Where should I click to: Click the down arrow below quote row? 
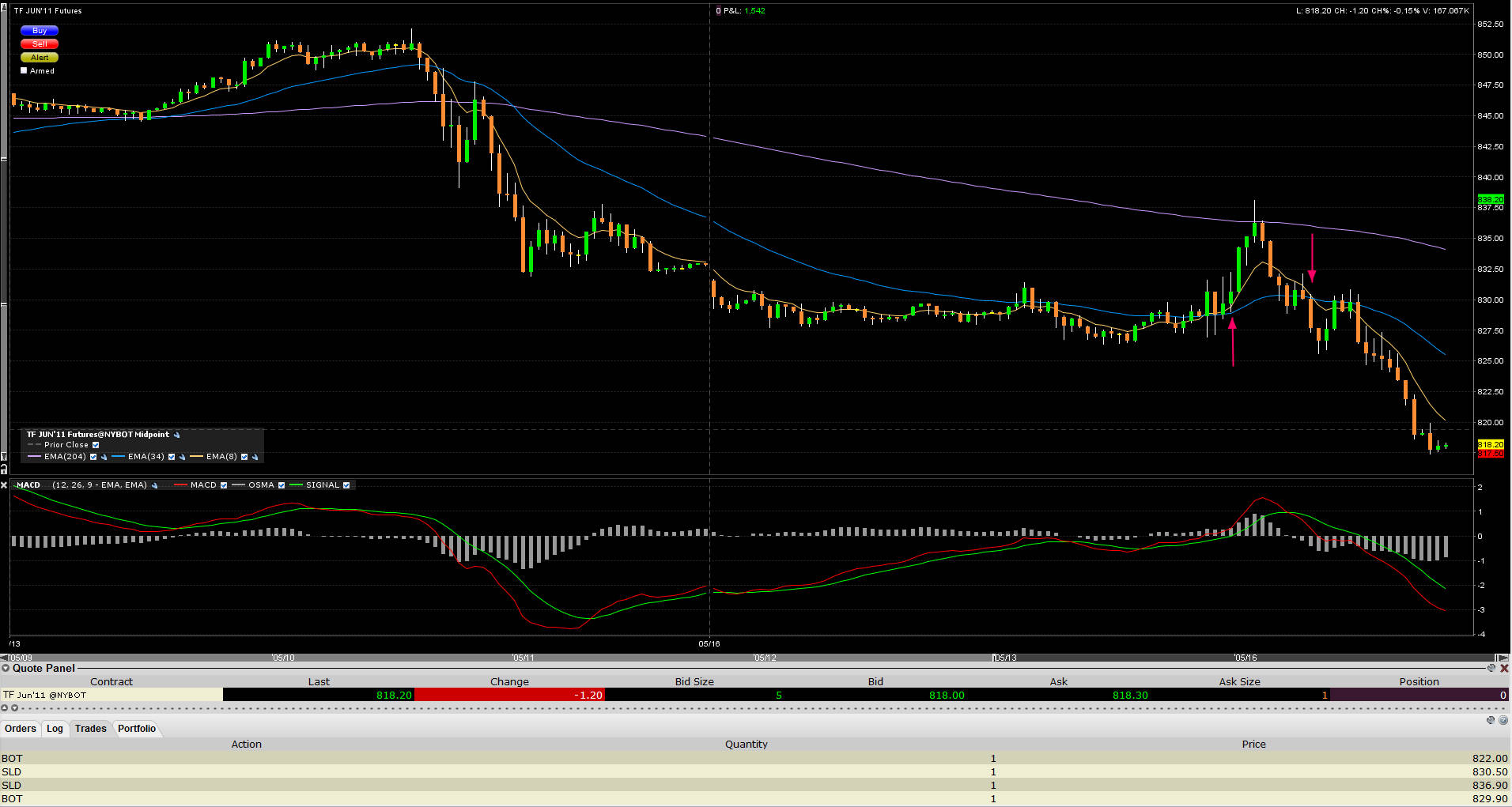coord(15,707)
